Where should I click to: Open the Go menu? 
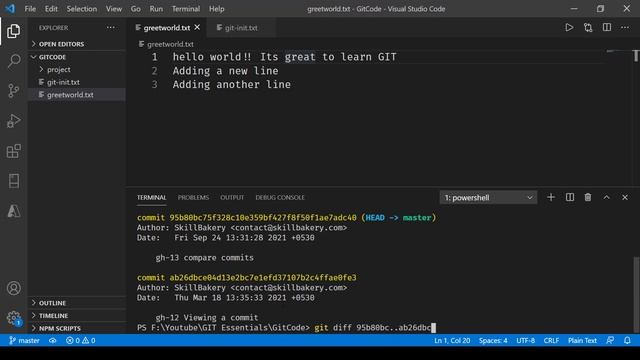pyautogui.click(x=136, y=9)
